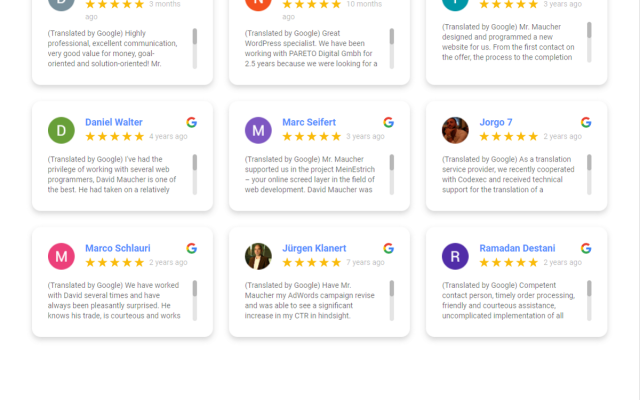Open the Marc Seifert reviewer link

coord(309,122)
